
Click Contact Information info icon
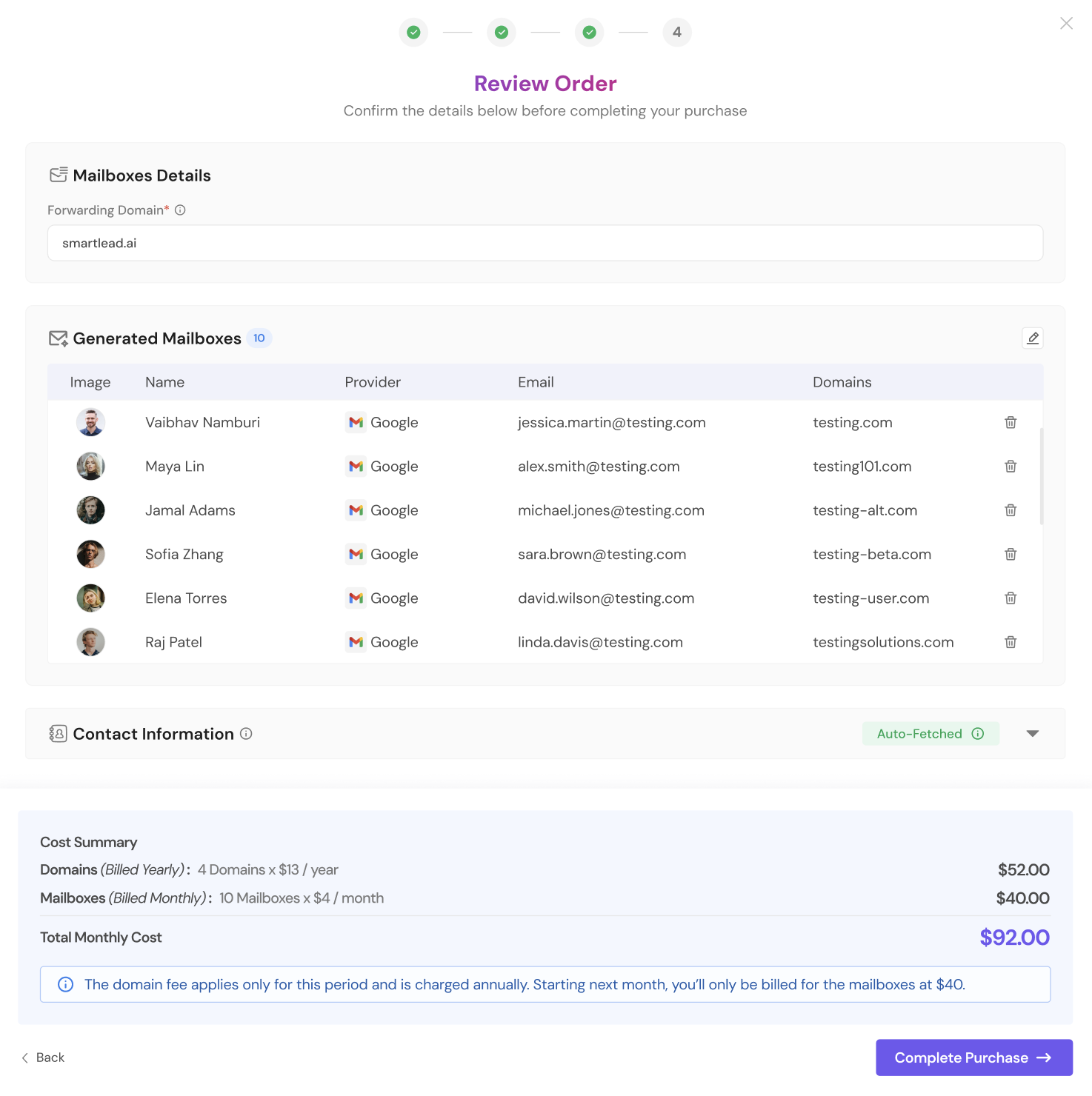(246, 734)
